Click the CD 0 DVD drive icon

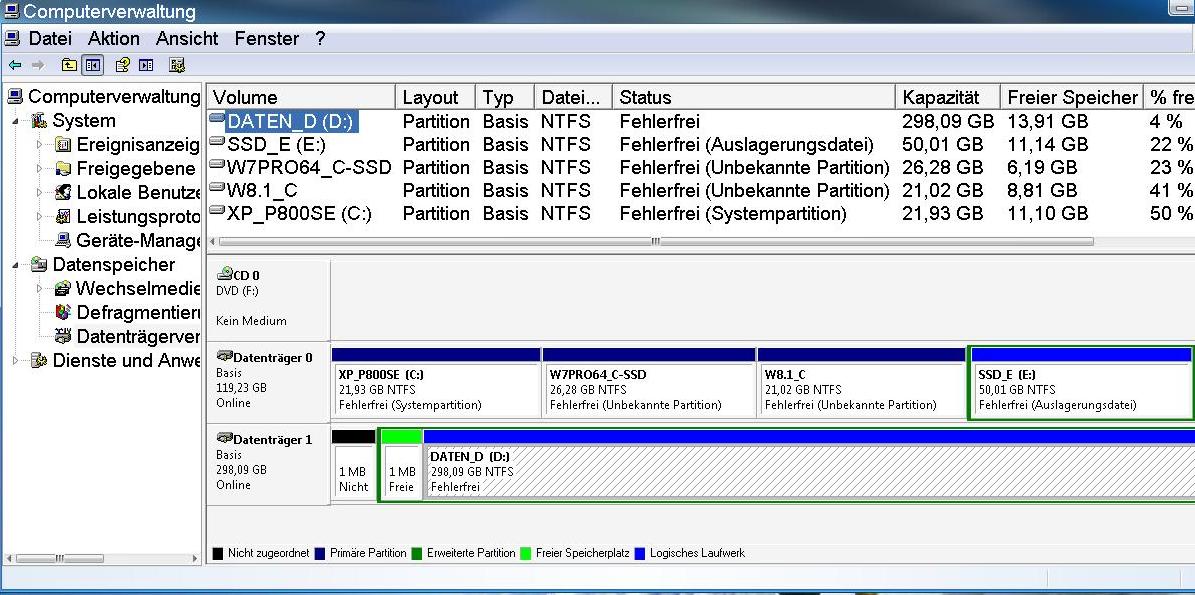224,274
